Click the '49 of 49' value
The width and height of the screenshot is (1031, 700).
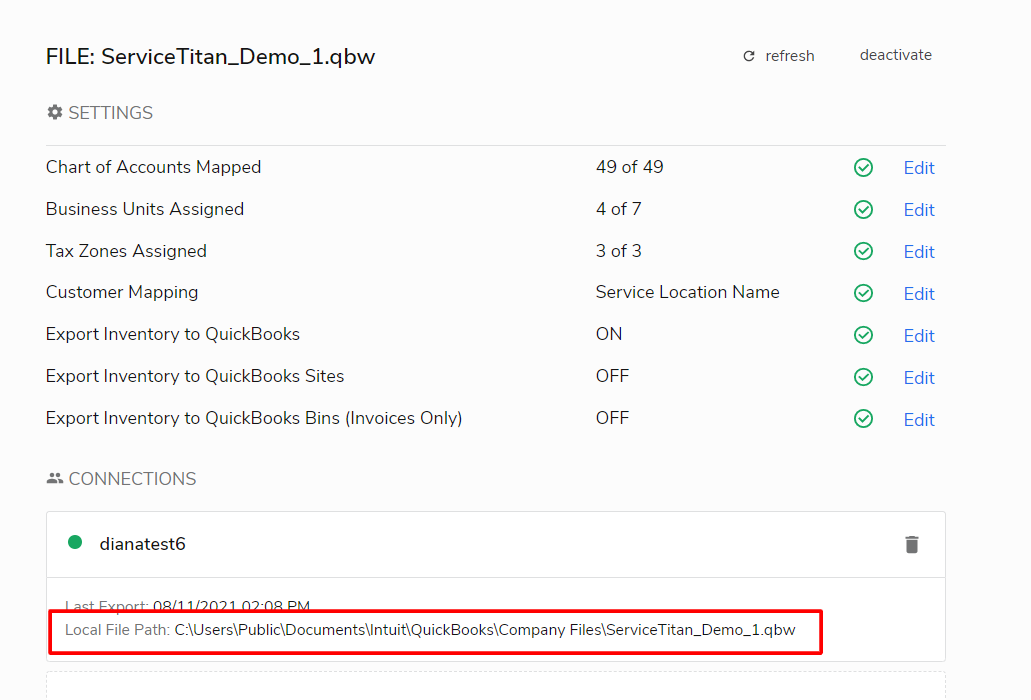629,167
